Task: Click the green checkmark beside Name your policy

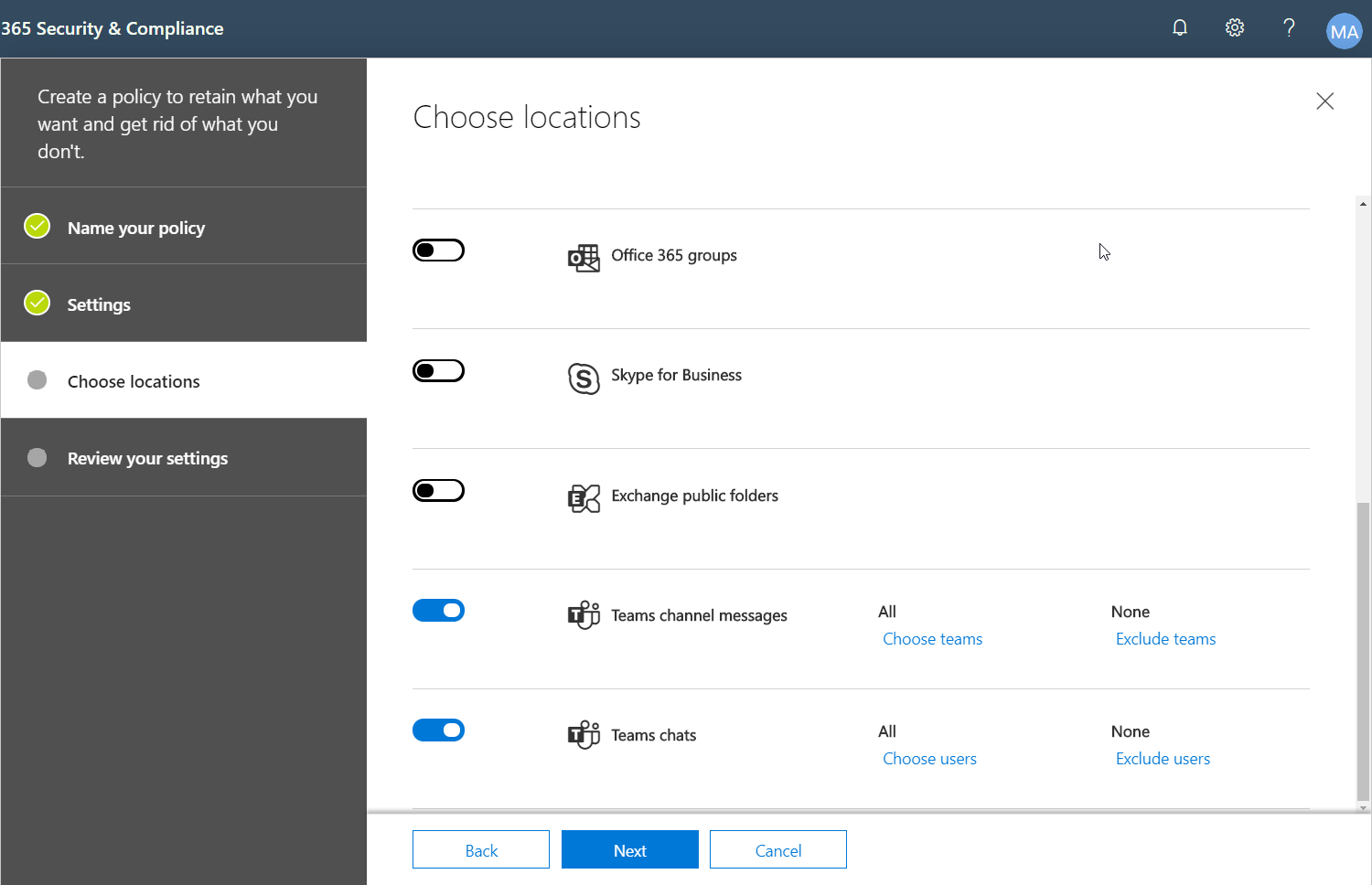Action: pos(38,226)
